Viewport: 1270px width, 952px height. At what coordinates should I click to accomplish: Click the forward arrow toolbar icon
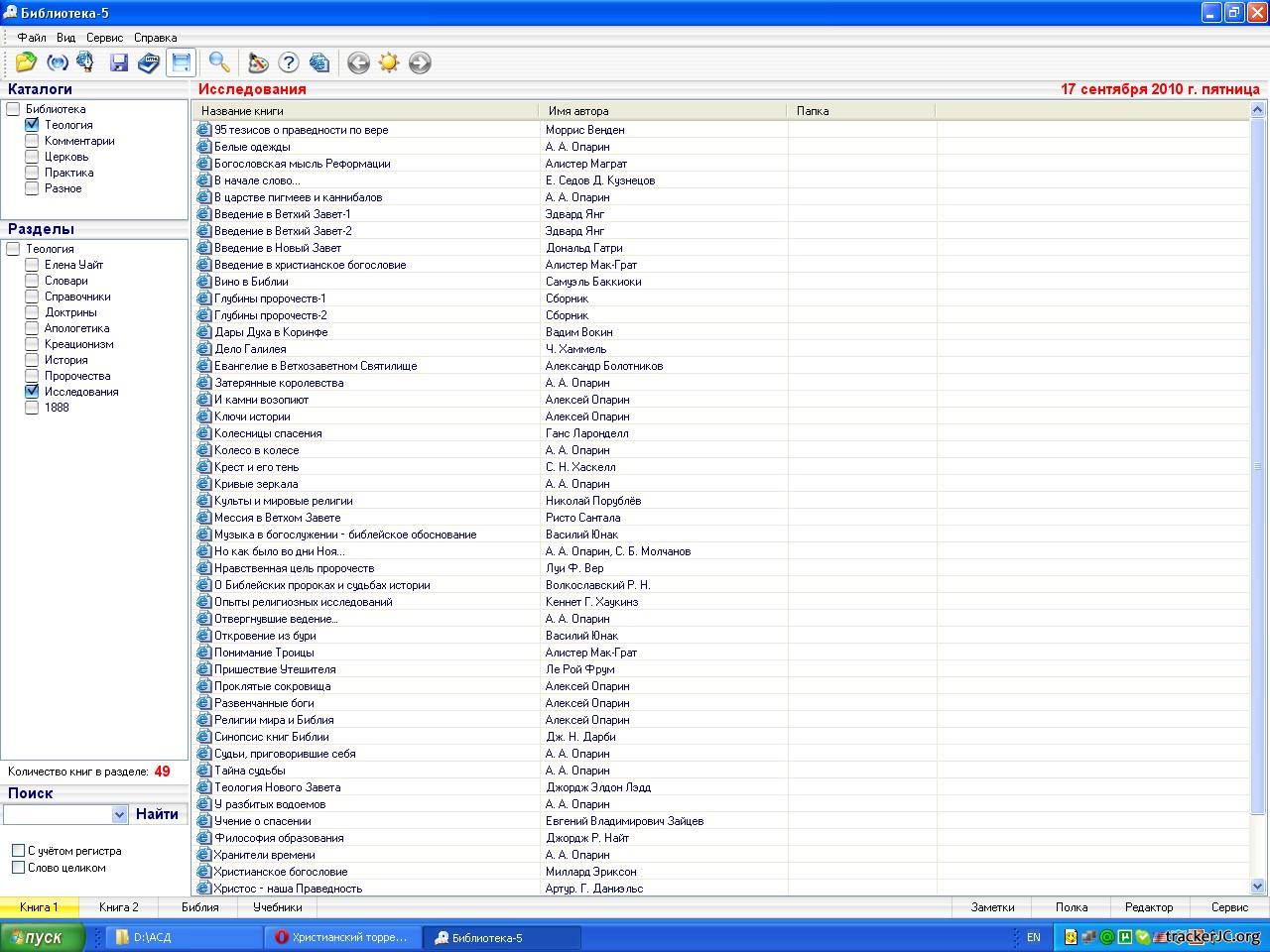[x=420, y=62]
